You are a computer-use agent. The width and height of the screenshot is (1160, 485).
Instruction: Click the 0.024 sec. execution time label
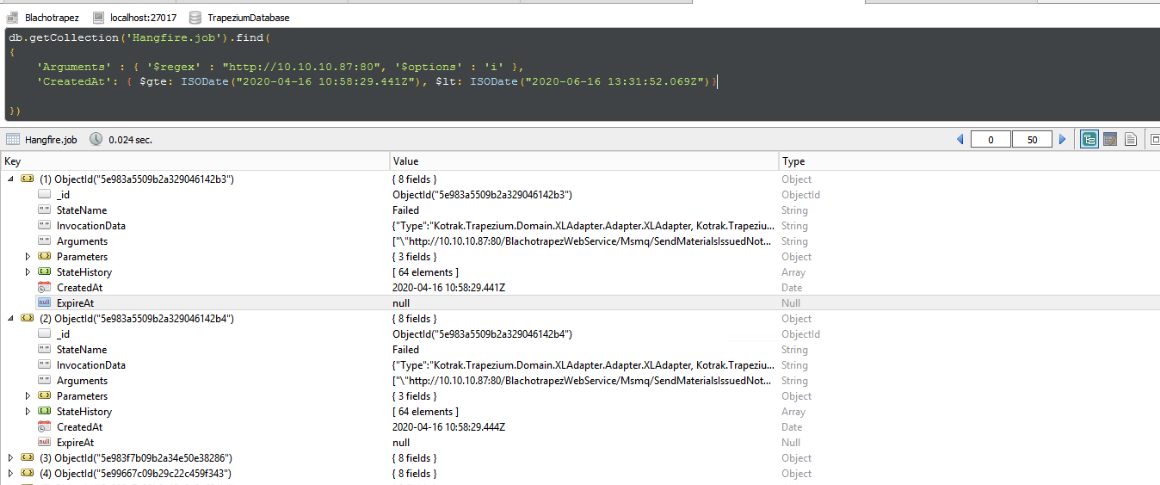point(130,139)
